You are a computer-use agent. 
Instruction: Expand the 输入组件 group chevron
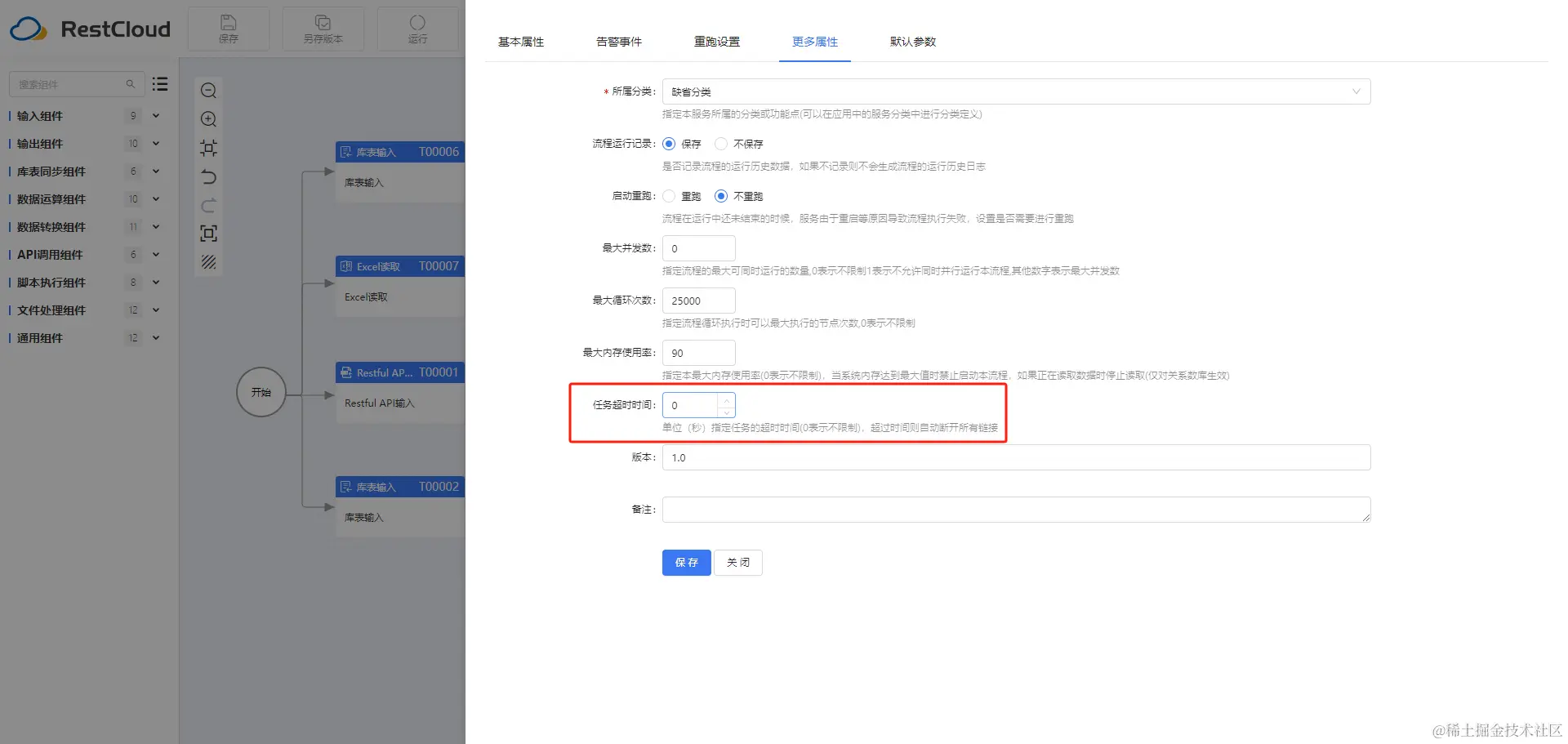[x=156, y=116]
